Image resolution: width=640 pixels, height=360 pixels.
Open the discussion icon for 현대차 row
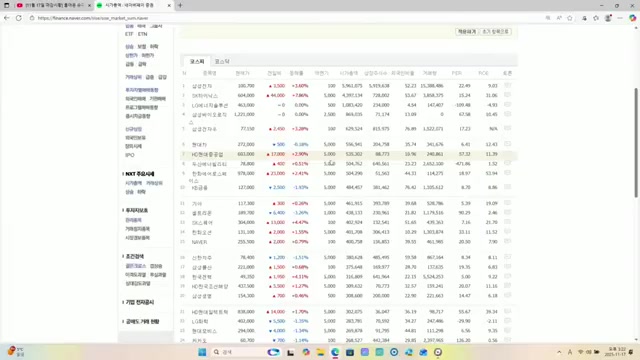click(507, 144)
